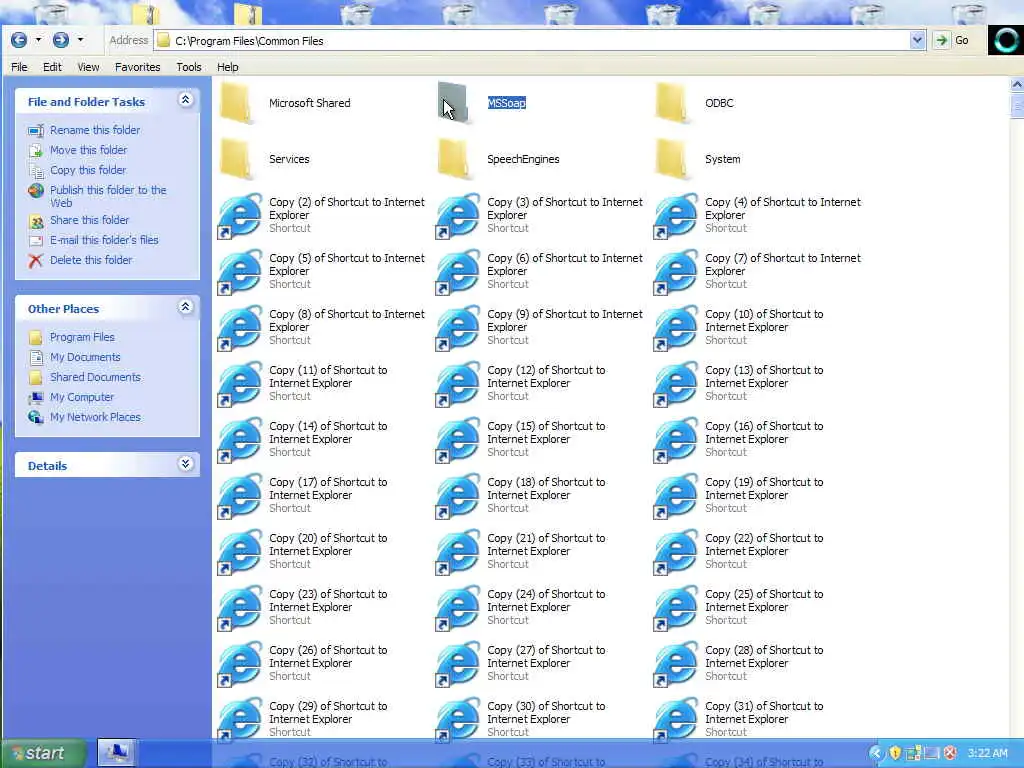
Task: Select the System folder icon
Action: click(x=672, y=159)
